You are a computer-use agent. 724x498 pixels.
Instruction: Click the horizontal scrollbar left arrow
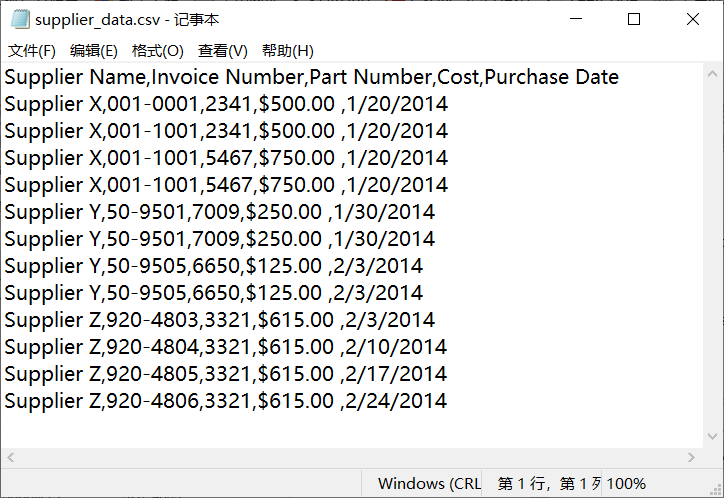point(11,457)
